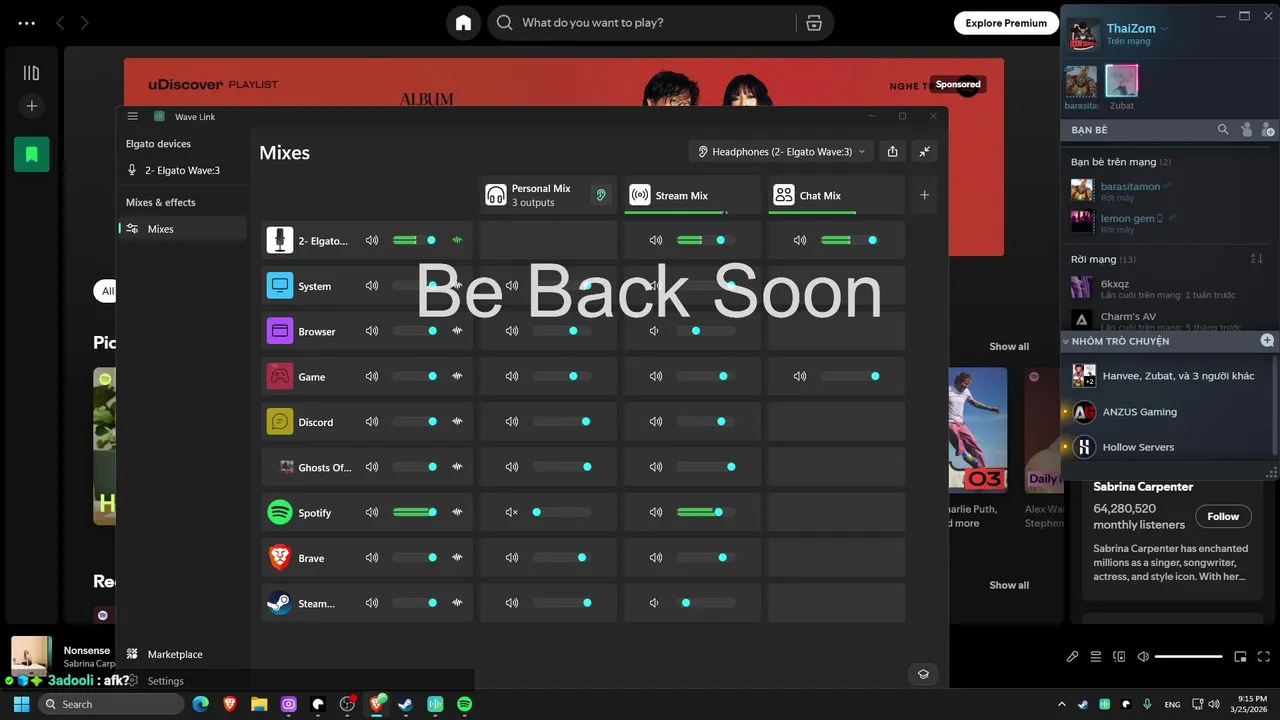Click the share/export icon beside Headphones dropdown

tap(892, 152)
